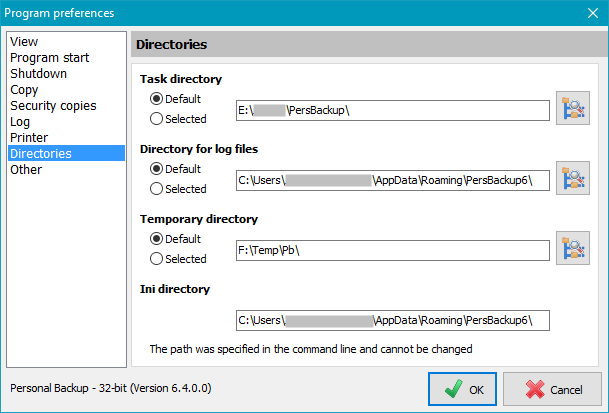This screenshot has width=609, height=413.
Task: Click the Directories page heading
Action: (171, 44)
